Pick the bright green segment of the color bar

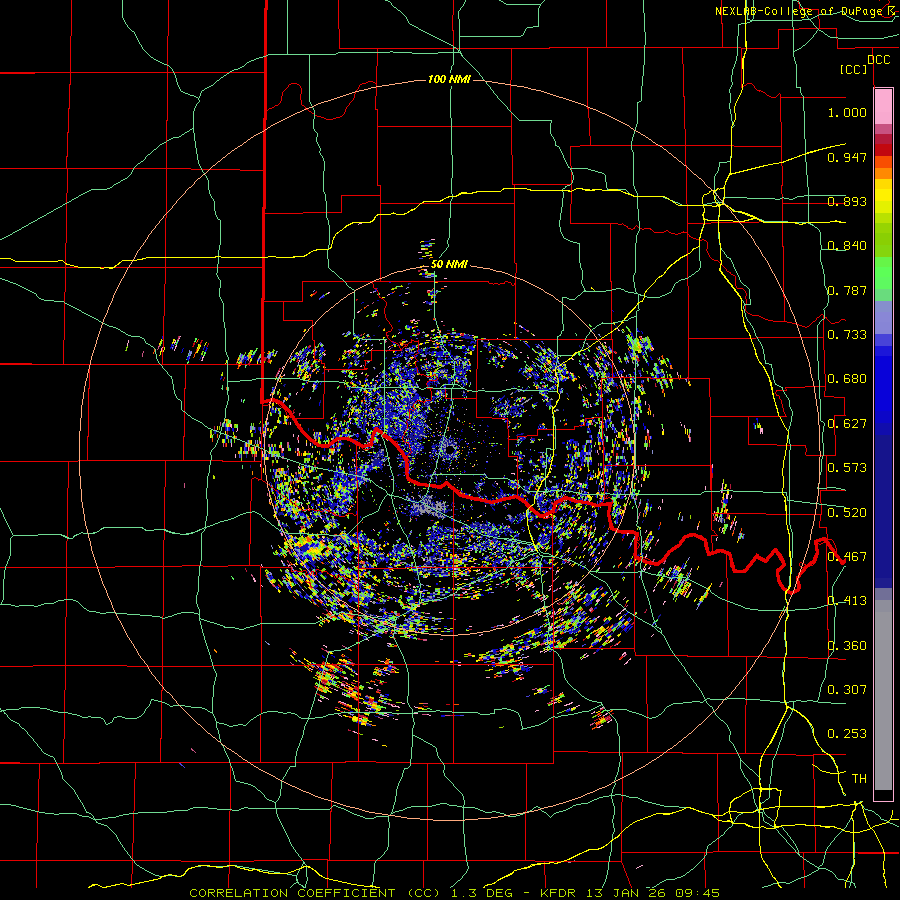883,273
